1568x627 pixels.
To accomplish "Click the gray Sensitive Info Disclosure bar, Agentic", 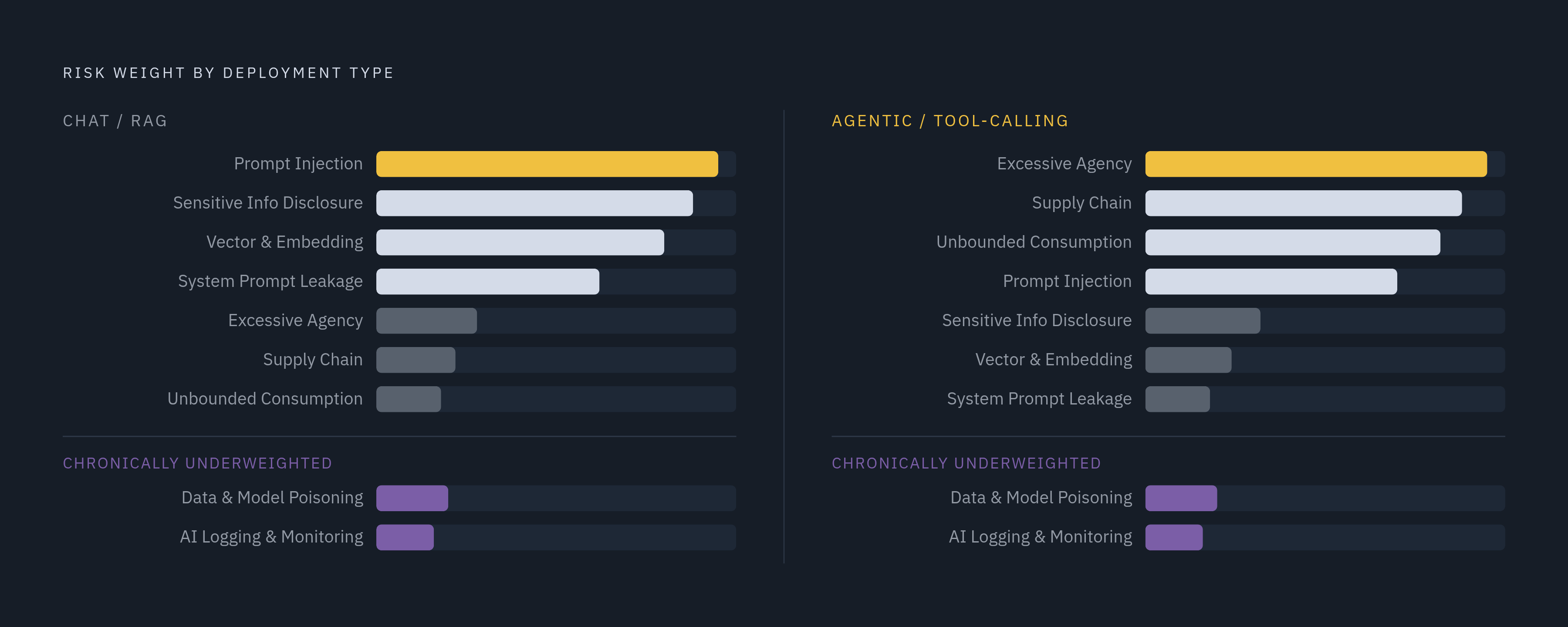I will point(1203,321).
